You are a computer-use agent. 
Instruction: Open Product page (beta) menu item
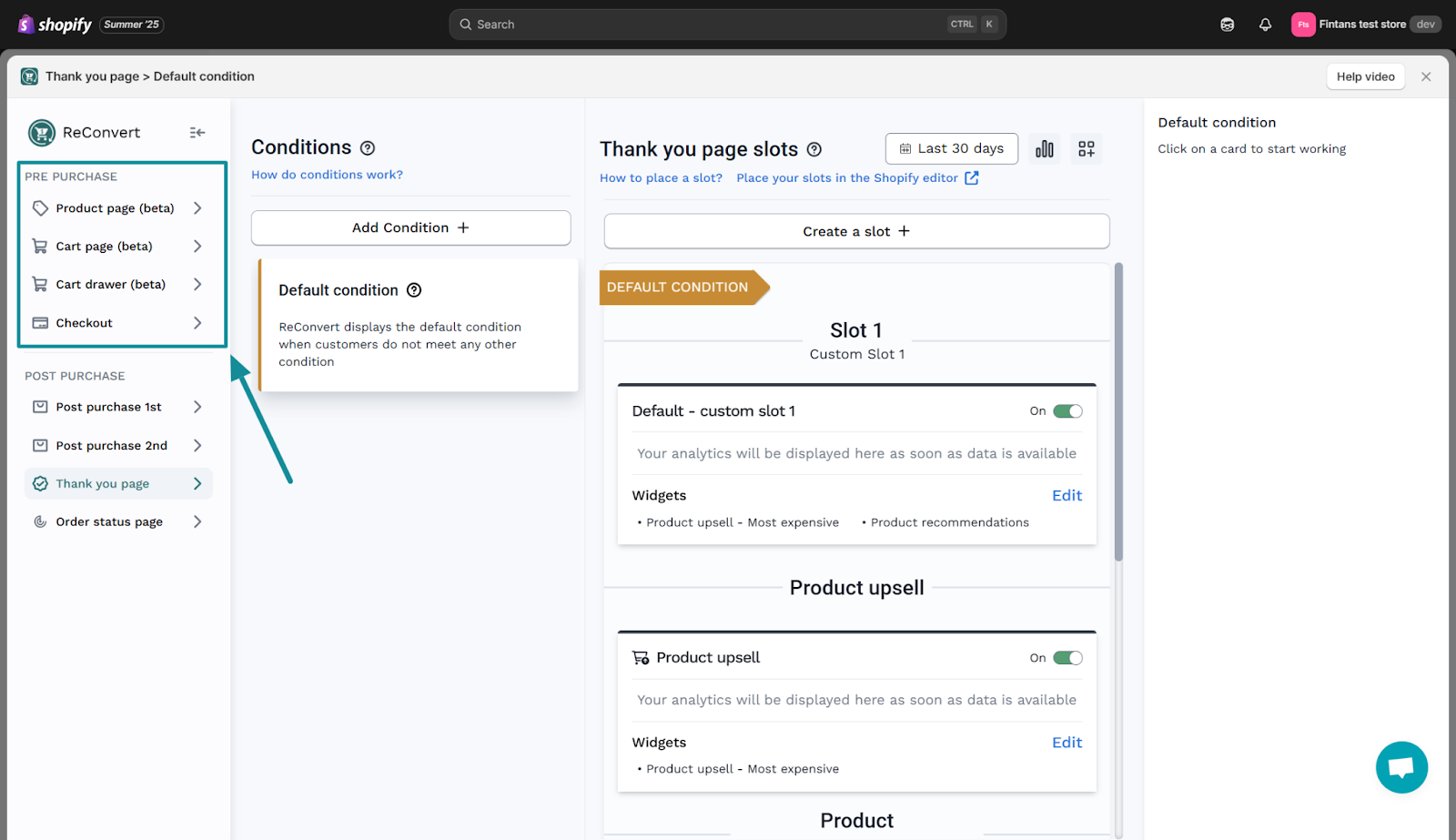pyautogui.click(x=118, y=208)
